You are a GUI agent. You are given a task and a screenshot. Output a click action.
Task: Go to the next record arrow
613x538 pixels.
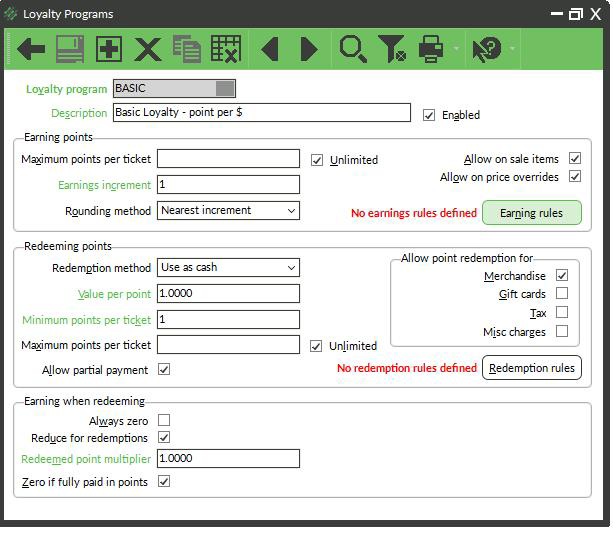tap(309, 49)
